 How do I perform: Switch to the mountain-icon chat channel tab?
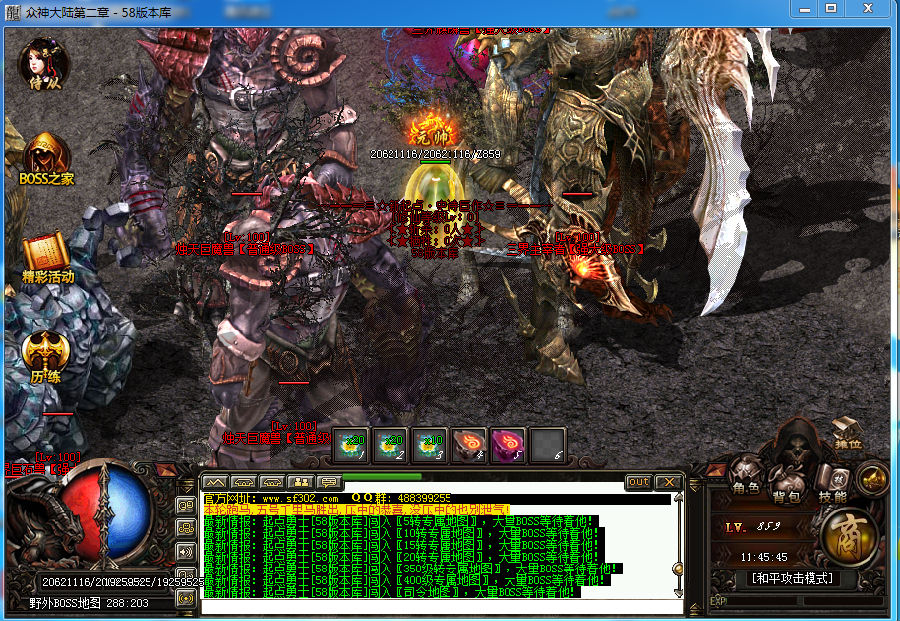point(215,482)
